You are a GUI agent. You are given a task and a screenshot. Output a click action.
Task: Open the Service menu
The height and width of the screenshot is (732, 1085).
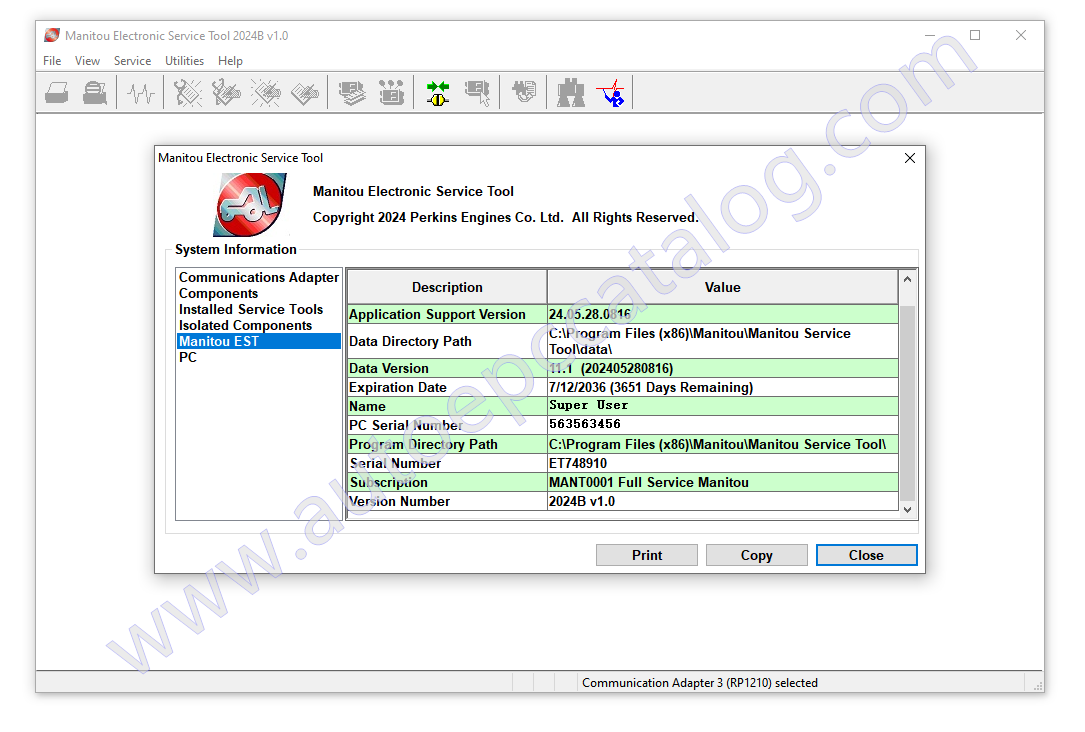click(132, 61)
